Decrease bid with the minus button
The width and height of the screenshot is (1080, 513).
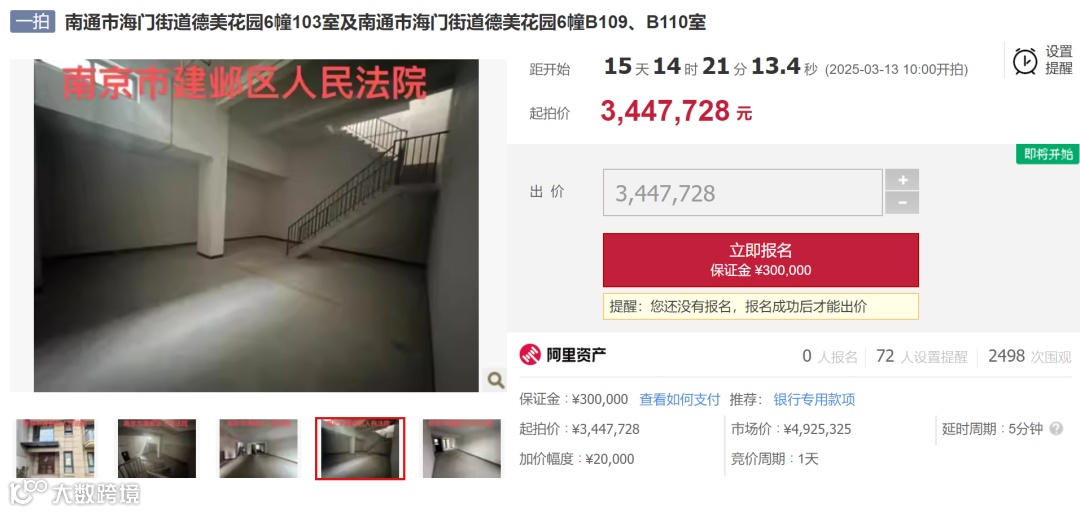(x=902, y=203)
